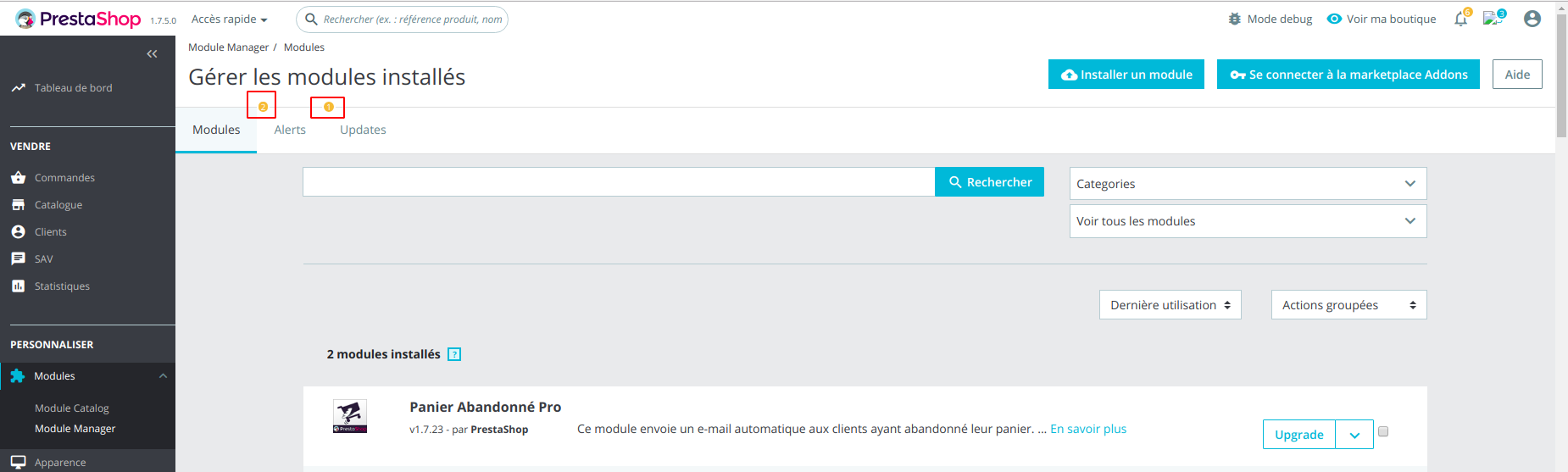Click the Panier Abandonné Pro module thumbnail

(x=350, y=416)
